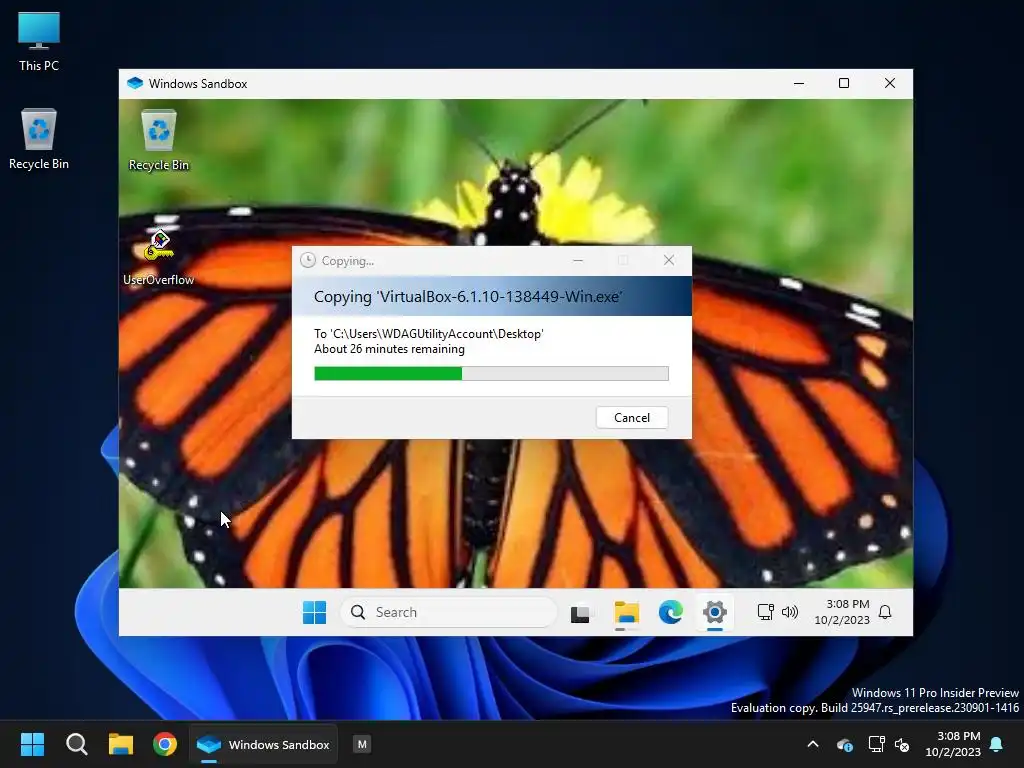Click the destination path text in dialog

point(429,334)
